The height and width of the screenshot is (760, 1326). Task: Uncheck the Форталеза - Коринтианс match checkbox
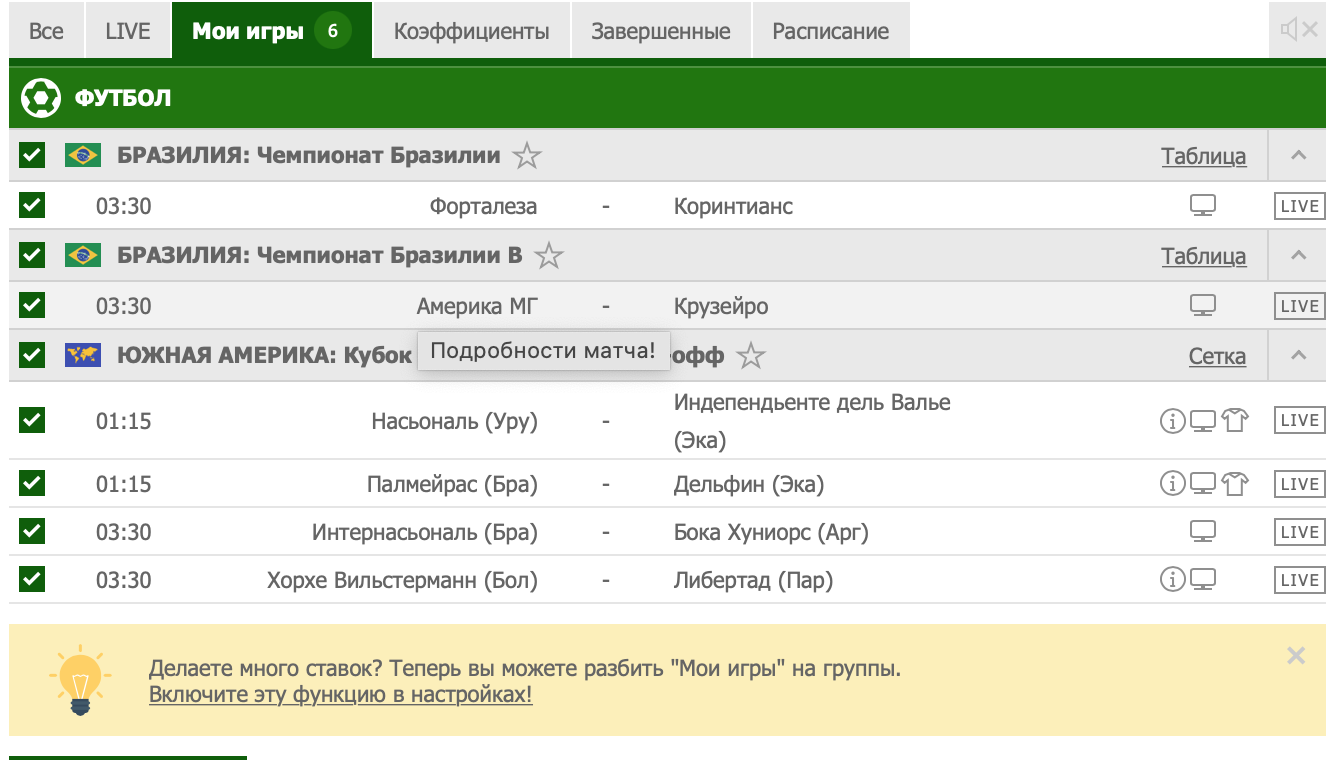32,206
